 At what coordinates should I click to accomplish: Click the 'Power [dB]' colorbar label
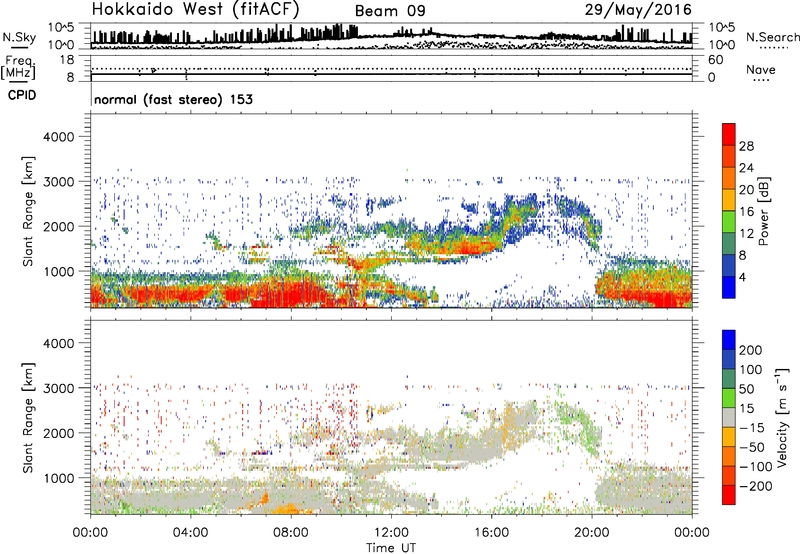coord(764,211)
